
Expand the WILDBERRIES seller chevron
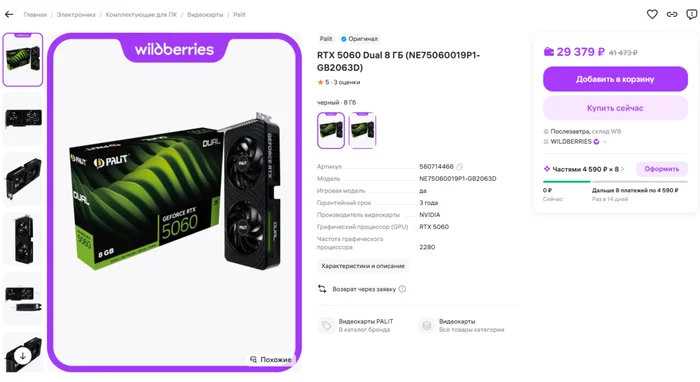[605, 141]
